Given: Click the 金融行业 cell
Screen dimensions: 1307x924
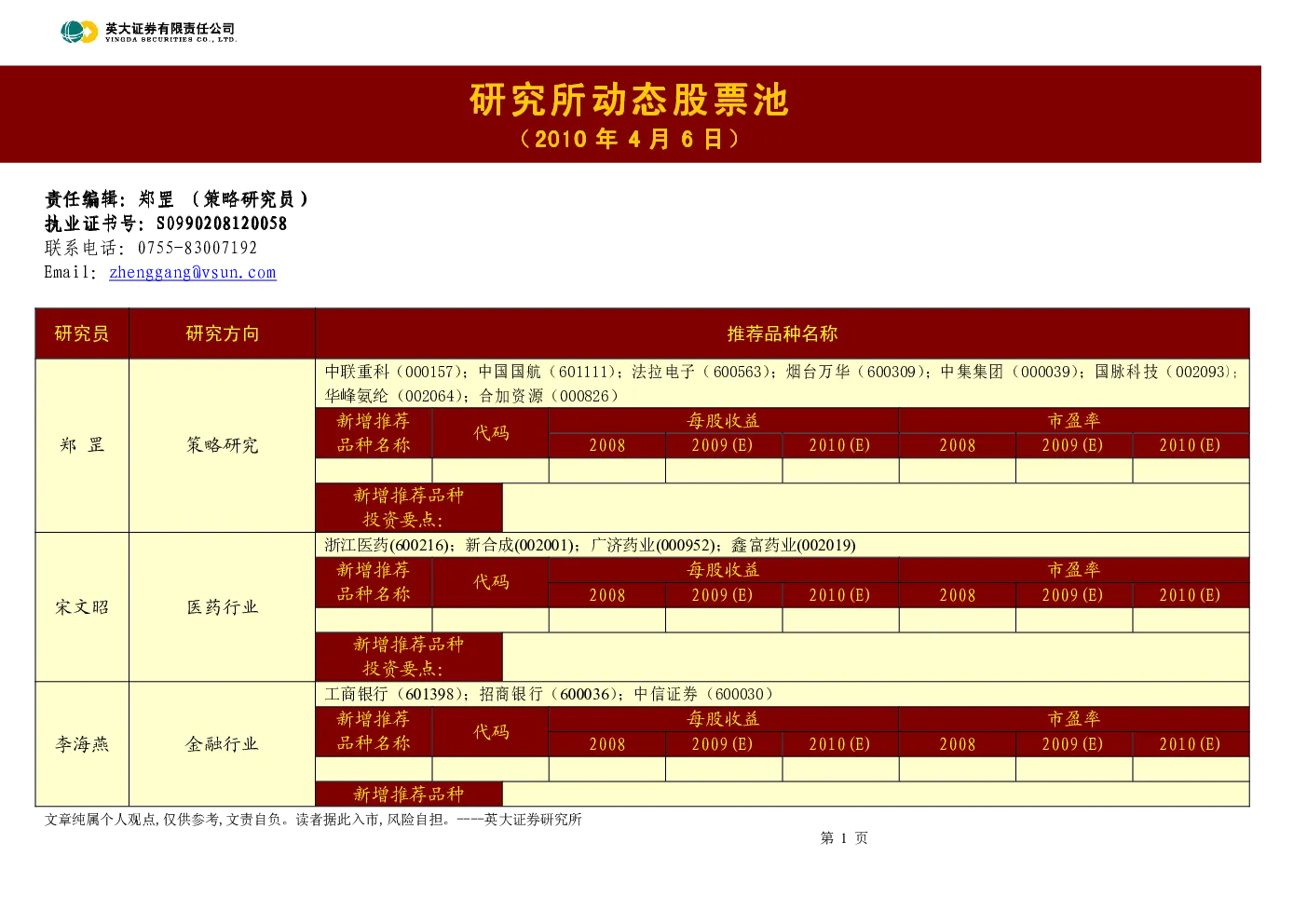Looking at the screenshot, I should click(222, 744).
